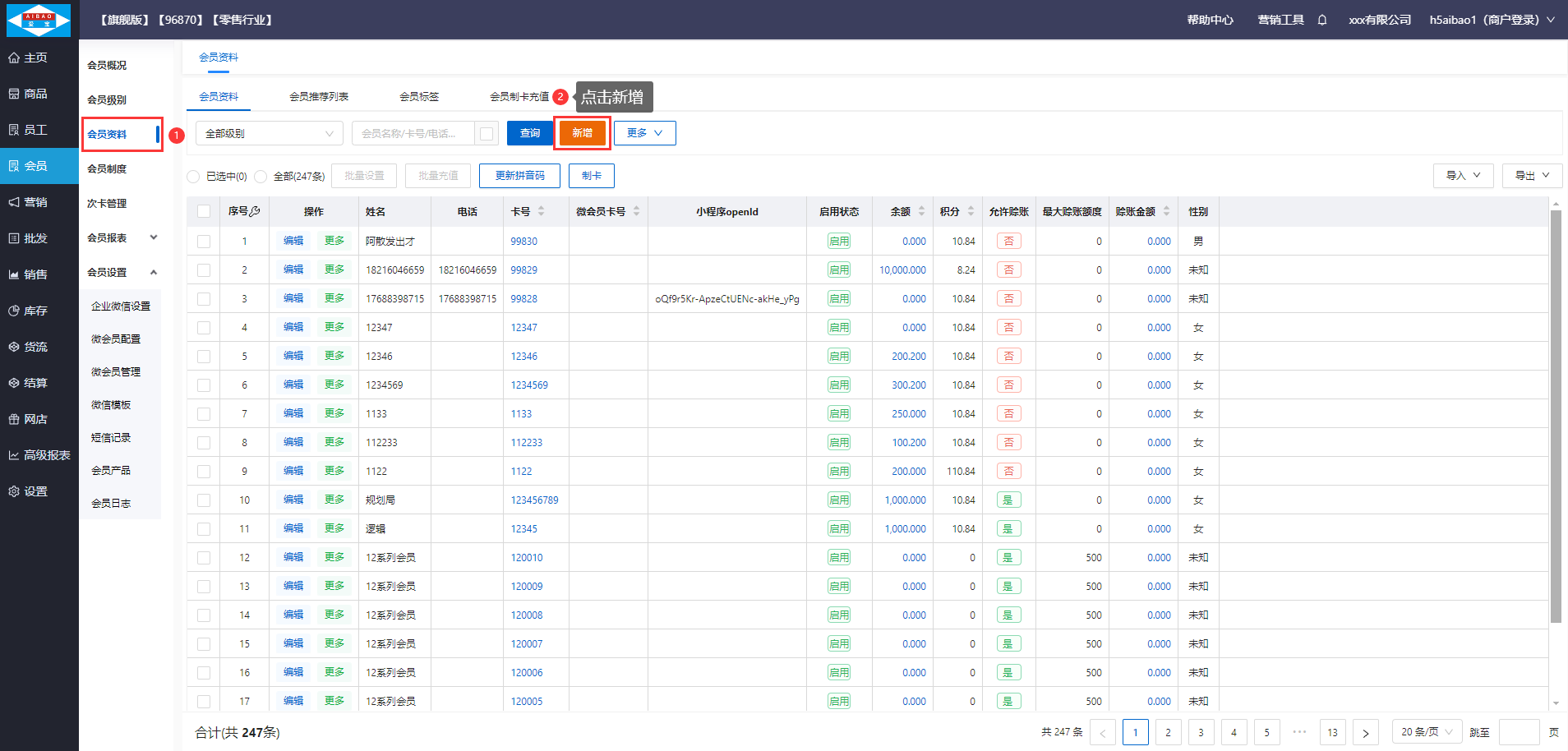
Task: Check the select-all header checkbox
Action: (x=204, y=211)
